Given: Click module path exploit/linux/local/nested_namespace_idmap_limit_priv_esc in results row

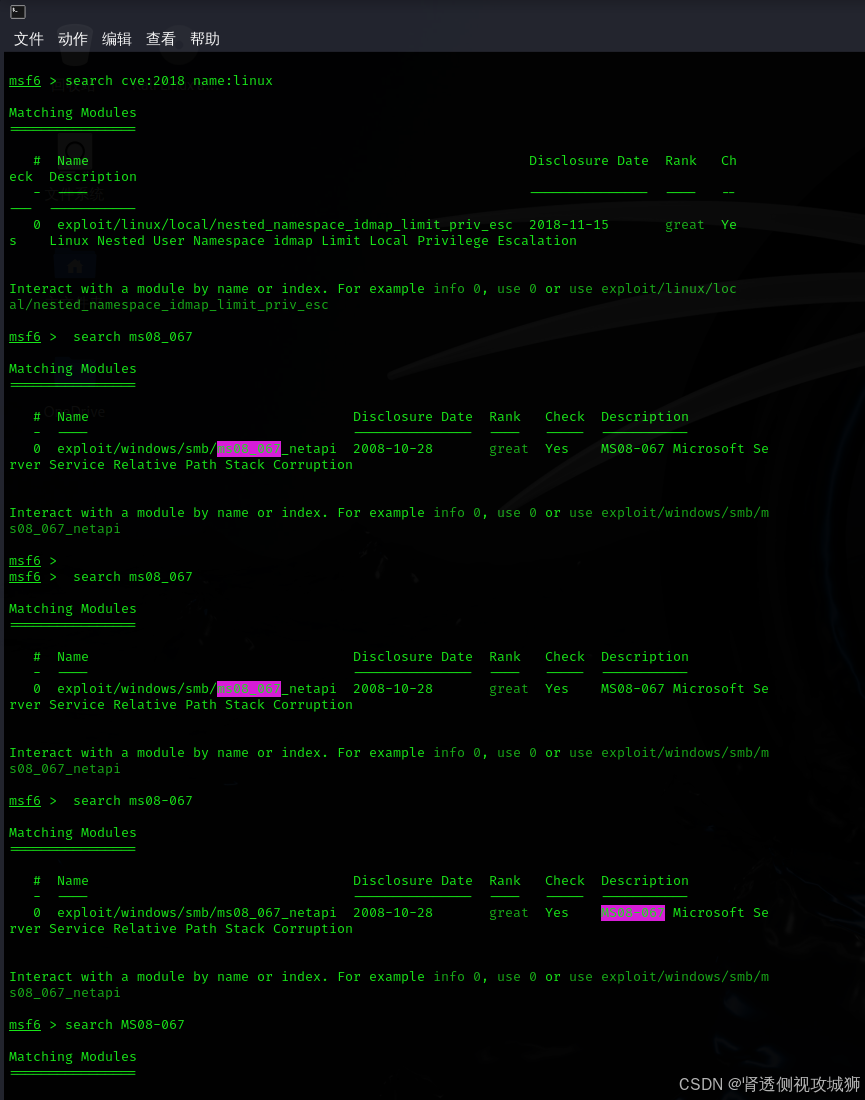Looking at the screenshot, I should [x=285, y=224].
